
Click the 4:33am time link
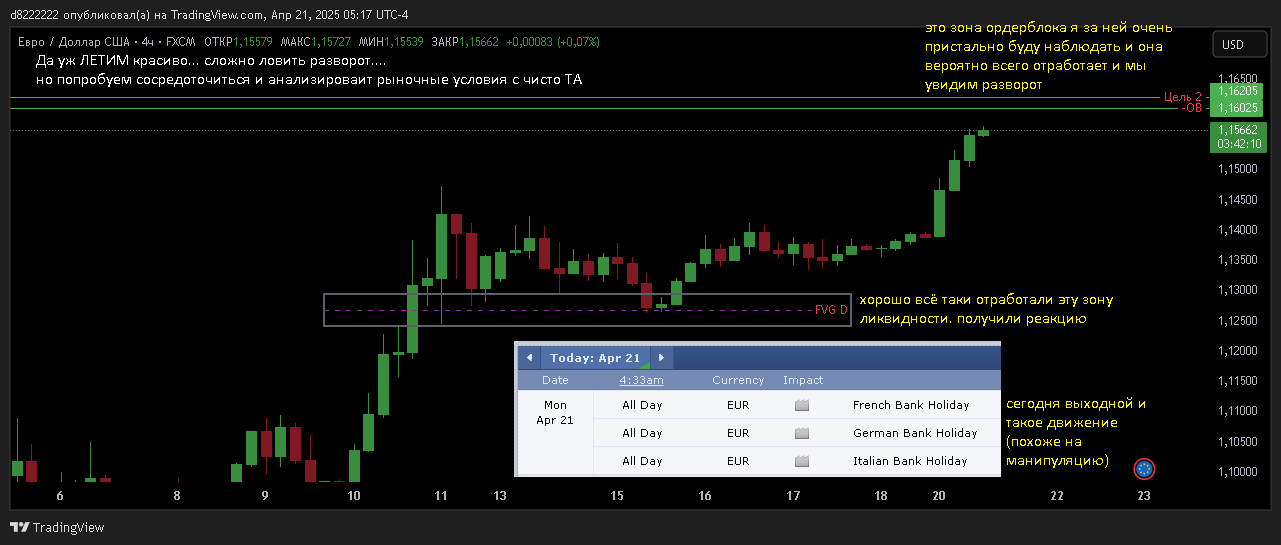point(641,380)
